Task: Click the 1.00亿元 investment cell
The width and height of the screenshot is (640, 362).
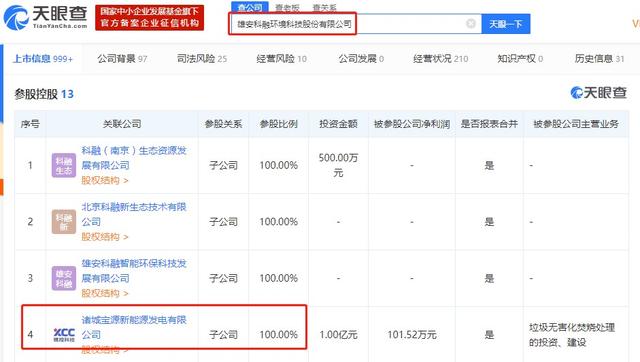Action: pos(338,335)
